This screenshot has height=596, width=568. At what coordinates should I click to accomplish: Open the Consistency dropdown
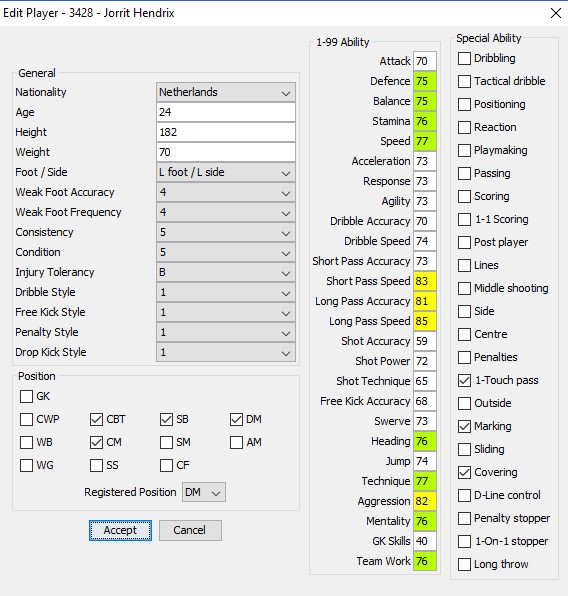pos(226,233)
